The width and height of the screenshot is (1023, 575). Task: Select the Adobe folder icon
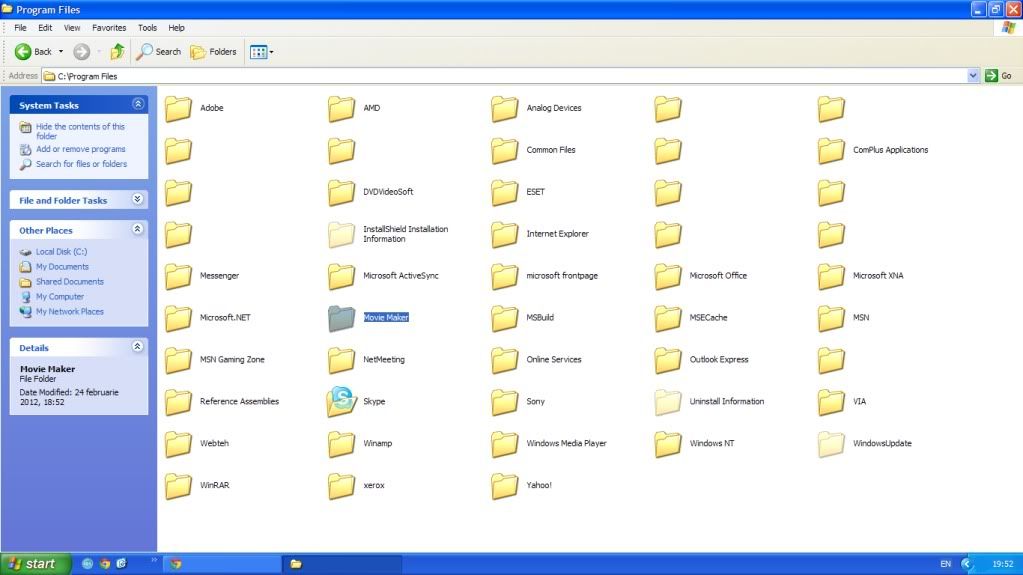[178, 108]
